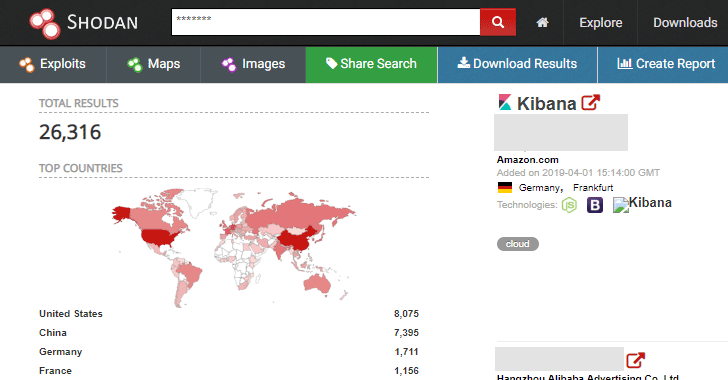728x380 pixels.
Task: Go to the home icon
Action: tap(542, 22)
